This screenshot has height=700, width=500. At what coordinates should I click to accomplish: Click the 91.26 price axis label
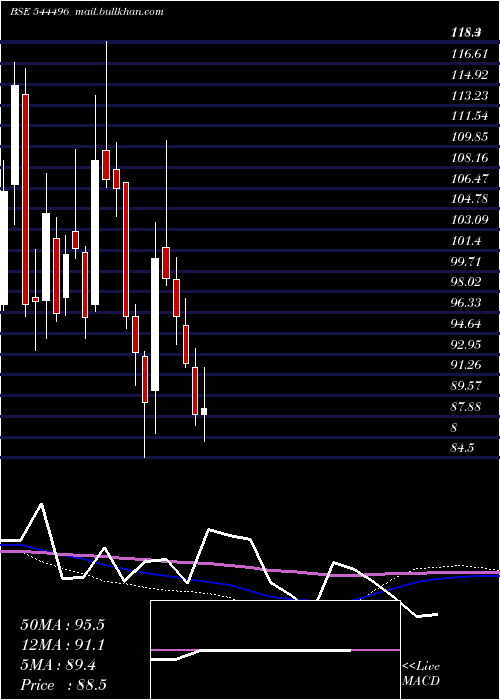(x=466, y=365)
